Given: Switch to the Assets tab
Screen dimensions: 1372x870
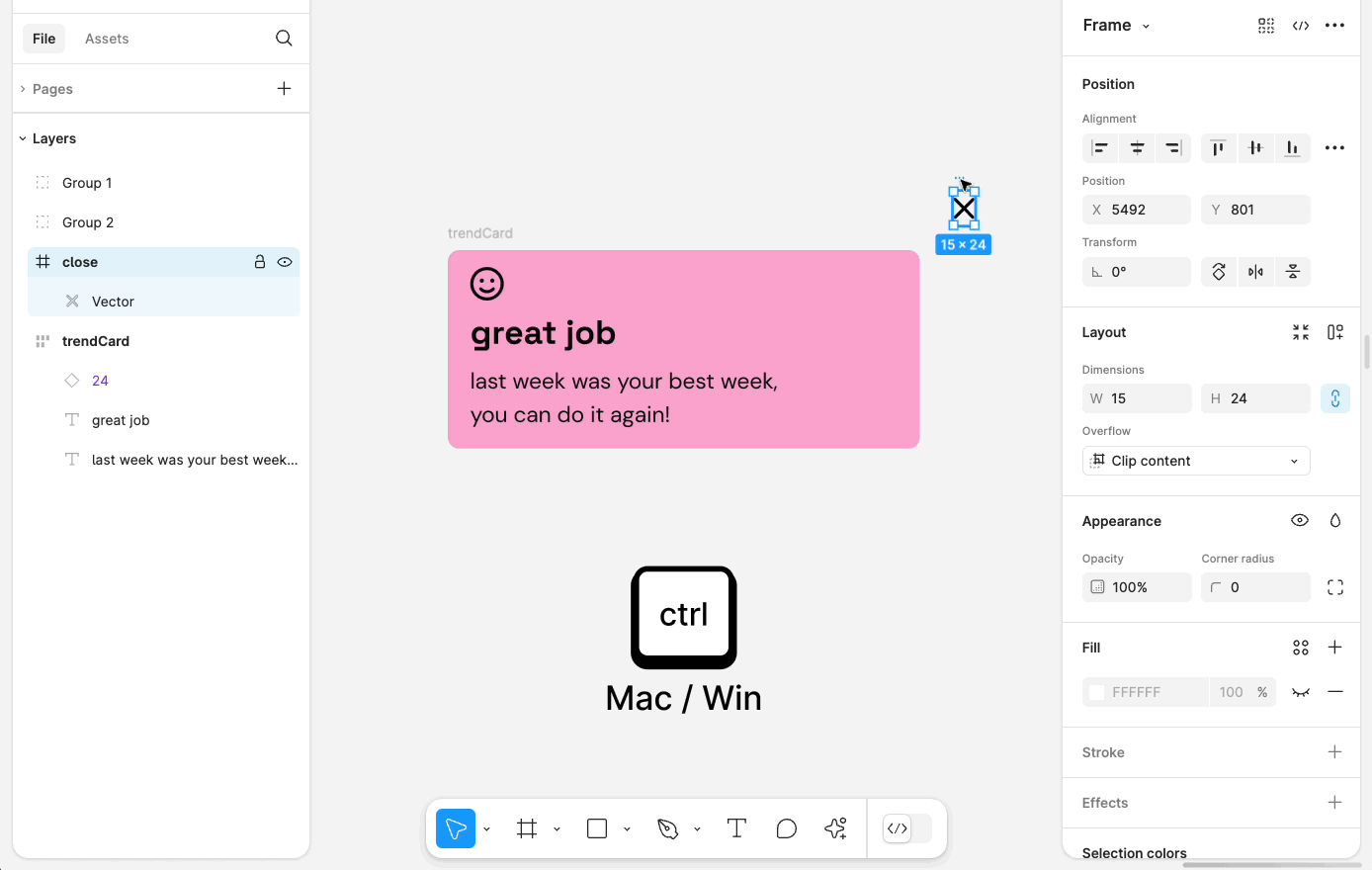Looking at the screenshot, I should (x=107, y=39).
